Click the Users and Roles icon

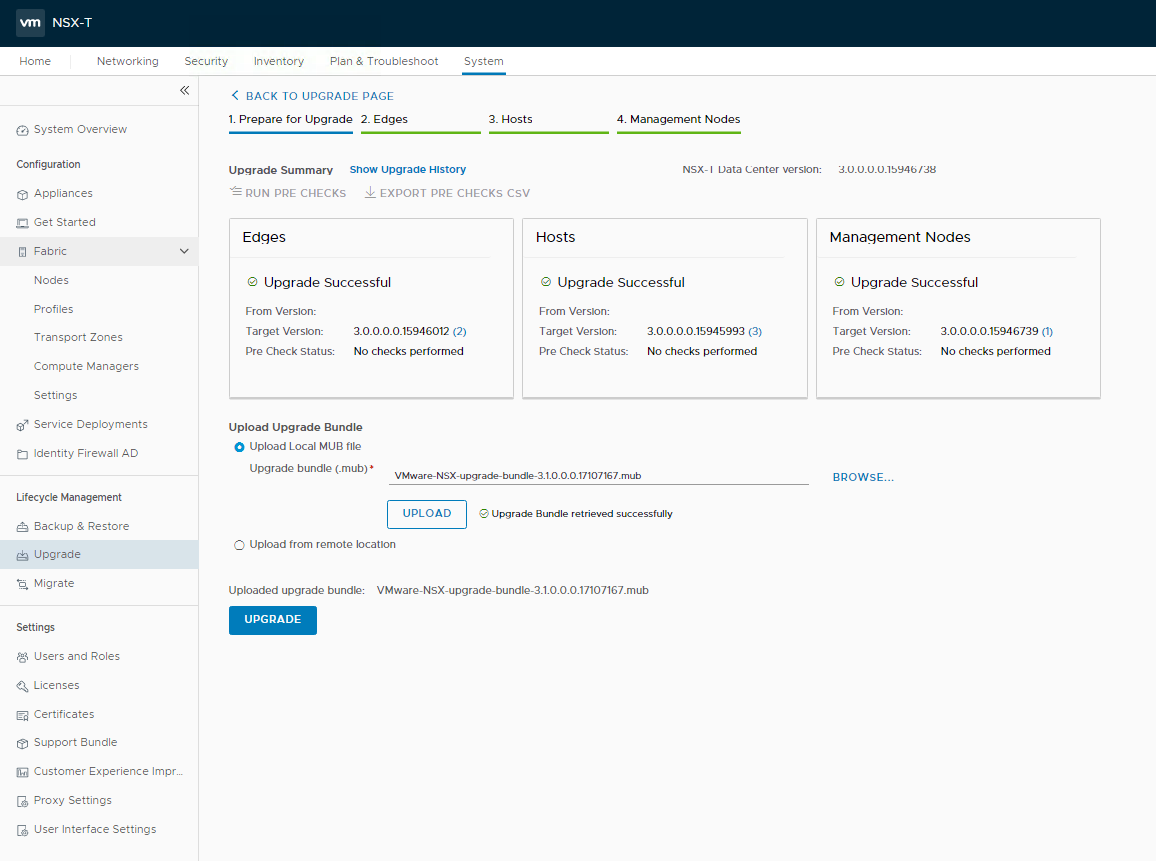pyautogui.click(x=22, y=658)
